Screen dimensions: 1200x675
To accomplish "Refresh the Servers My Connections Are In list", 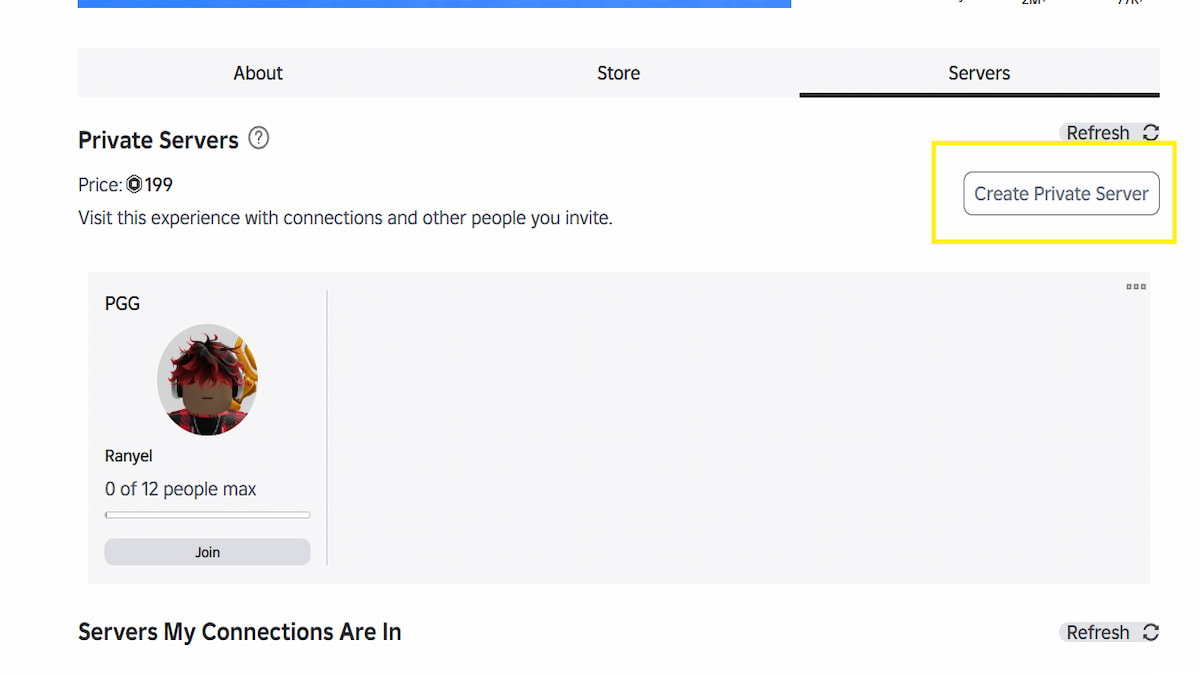I will [1109, 632].
